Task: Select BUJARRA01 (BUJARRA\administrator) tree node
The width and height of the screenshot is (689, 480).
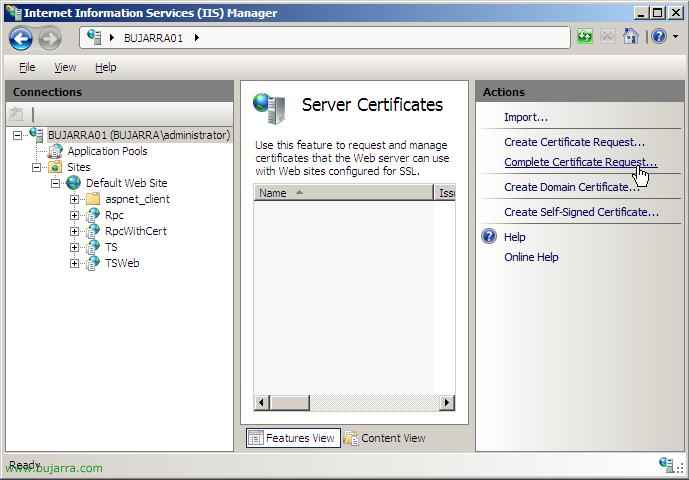Action: 138,135
